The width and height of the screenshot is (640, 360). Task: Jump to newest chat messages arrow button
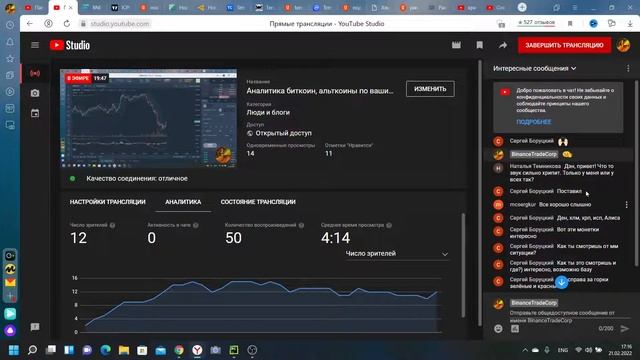[562, 282]
